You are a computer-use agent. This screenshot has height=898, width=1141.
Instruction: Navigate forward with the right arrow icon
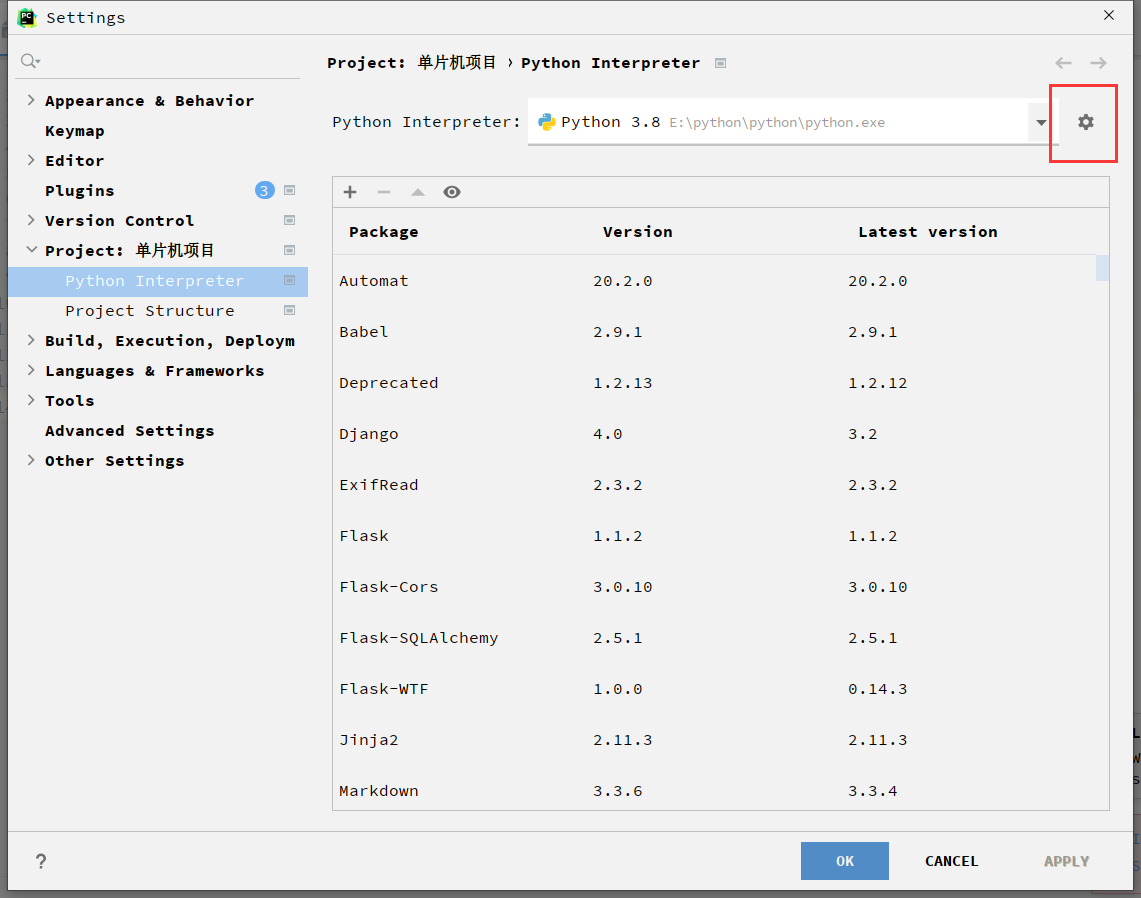[x=1098, y=62]
